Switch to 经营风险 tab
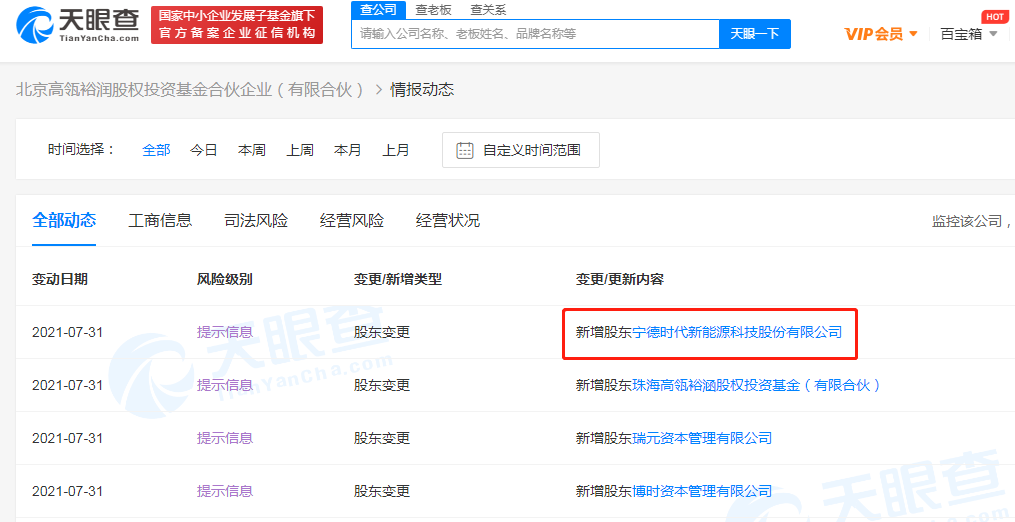The width and height of the screenshot is (1015, 522). [351, 220]
